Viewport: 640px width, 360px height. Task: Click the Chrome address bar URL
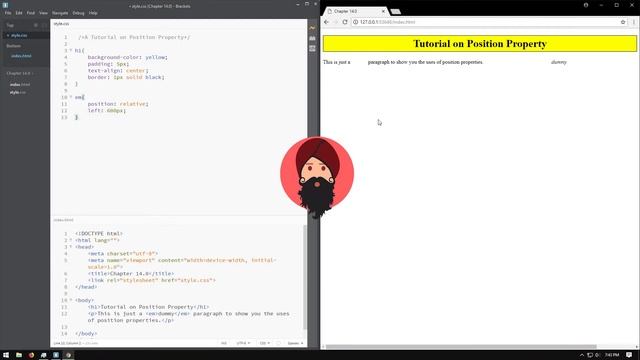pos(387,22)
